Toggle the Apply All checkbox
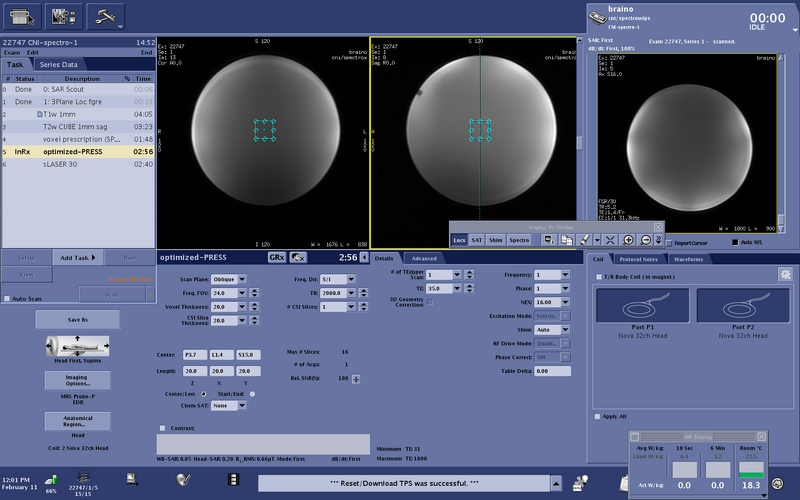 [x=597, y=416]
